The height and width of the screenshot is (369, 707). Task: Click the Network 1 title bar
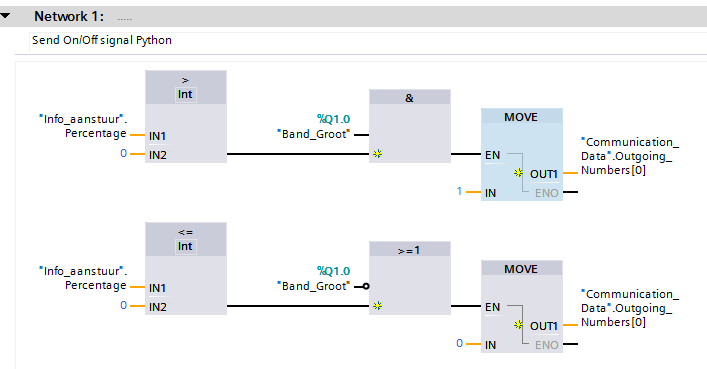[x=354, y=17]
